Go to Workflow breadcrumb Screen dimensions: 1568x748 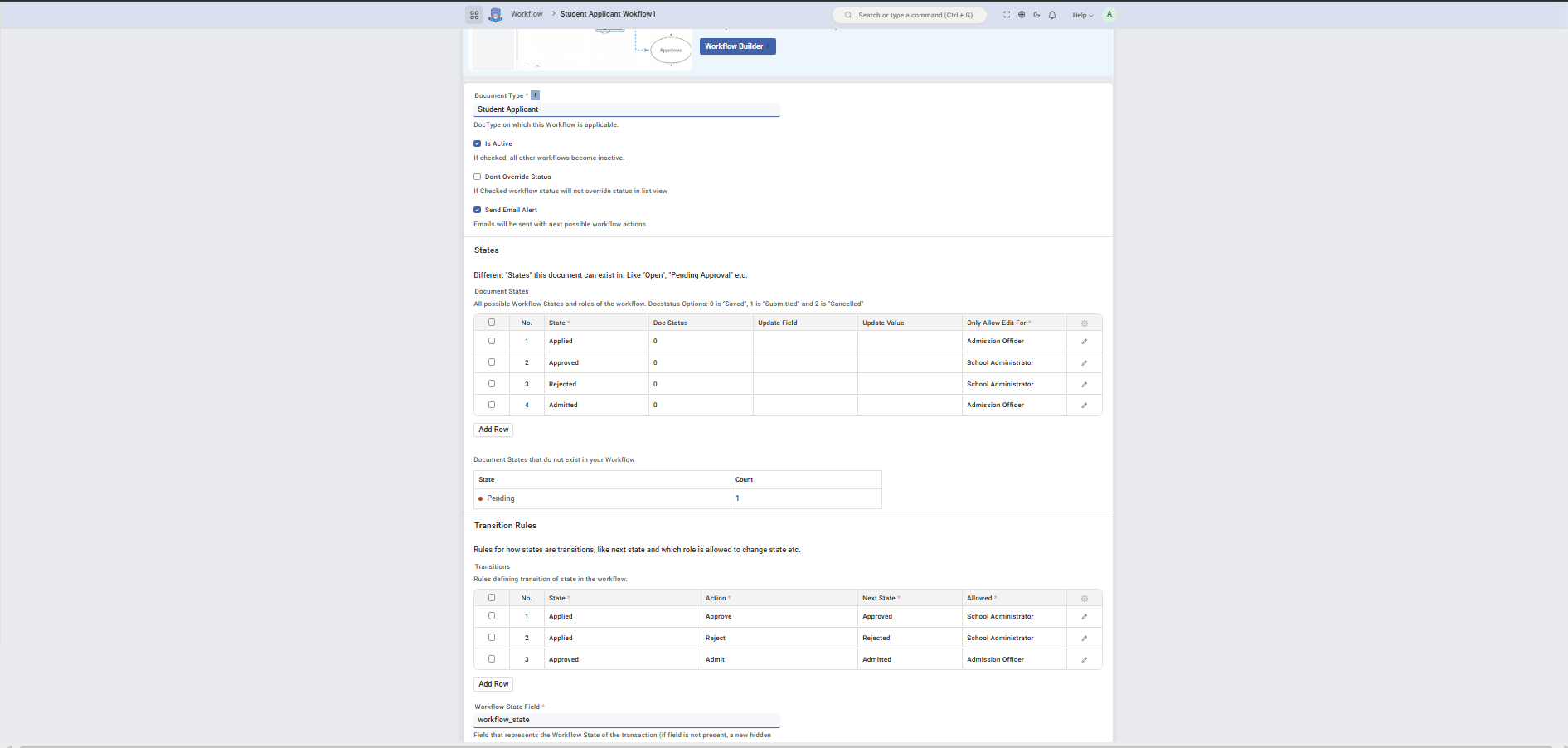click(527, 14)
